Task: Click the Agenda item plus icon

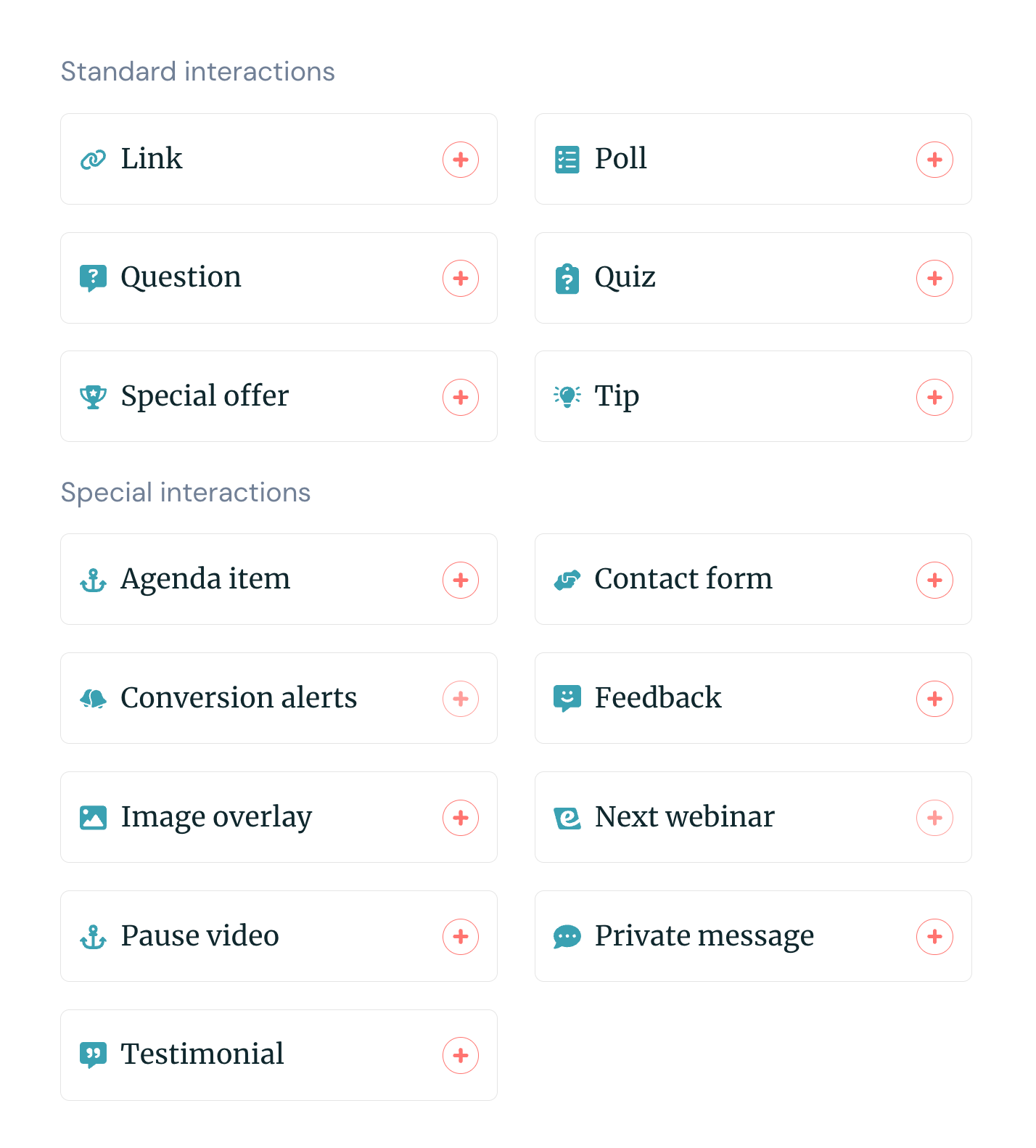Action: pyautogui.click(x=461, y=581)
